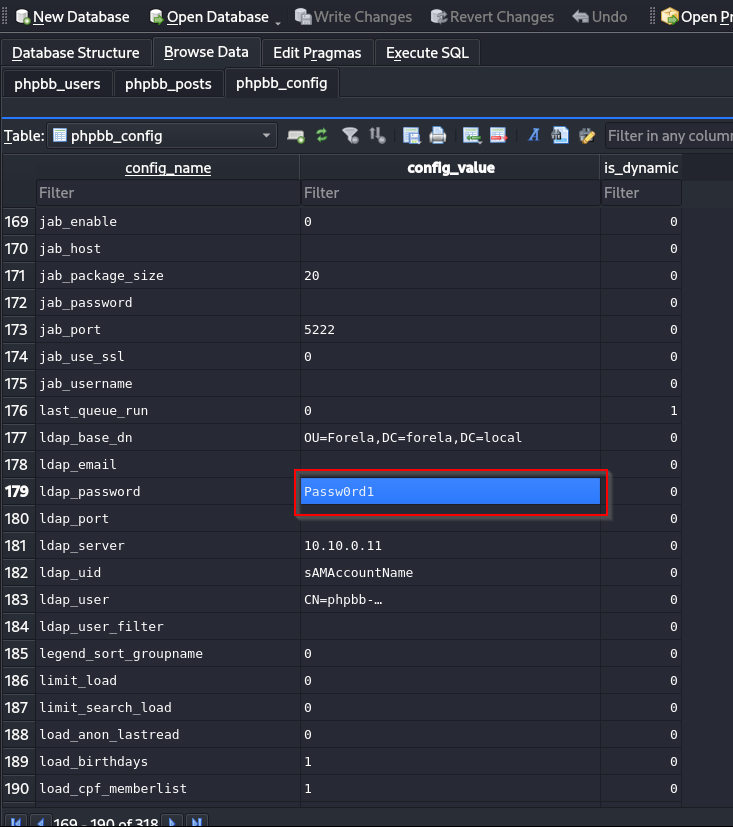Select the ldap_password value cell Passw0rd1
This screenshot has width=733, height=827.
point(450,492)
